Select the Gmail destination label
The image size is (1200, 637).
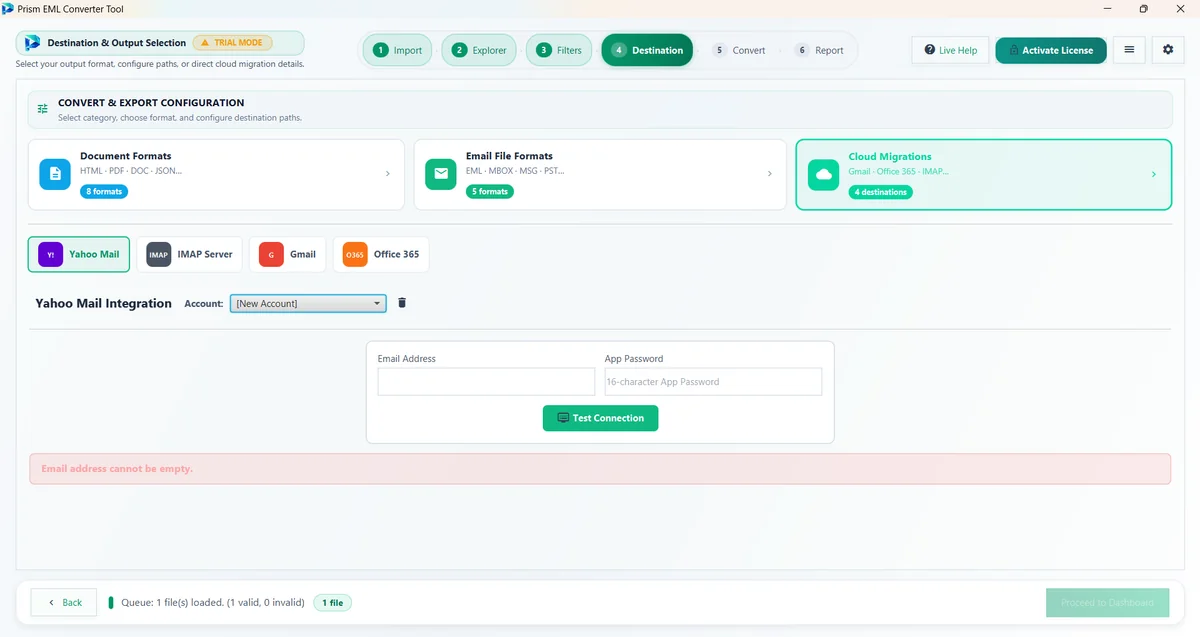pos(303,254)
